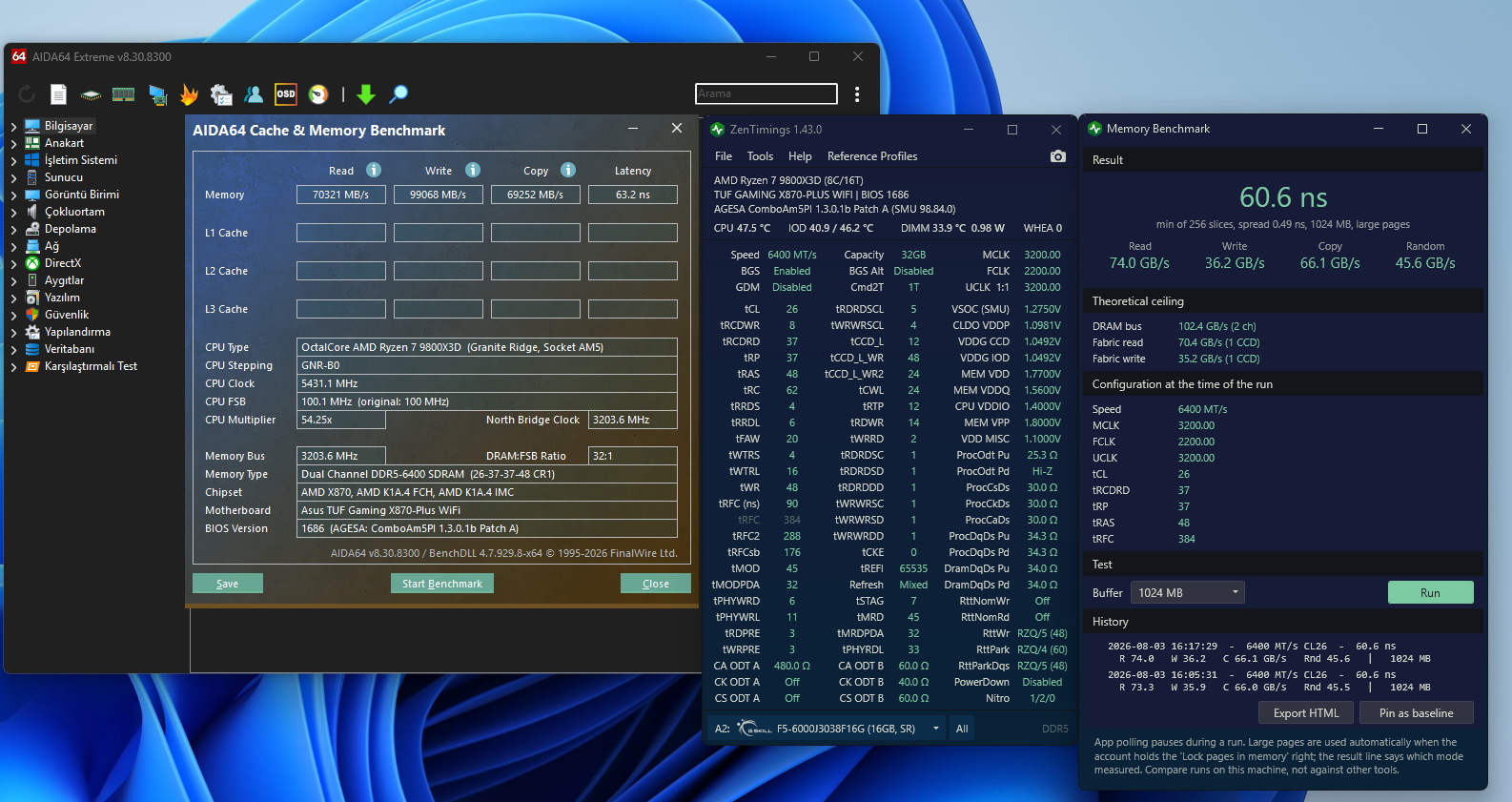Click the Memory Write 99068 MB/s field

pyautogui.click(x=439, y=195)
